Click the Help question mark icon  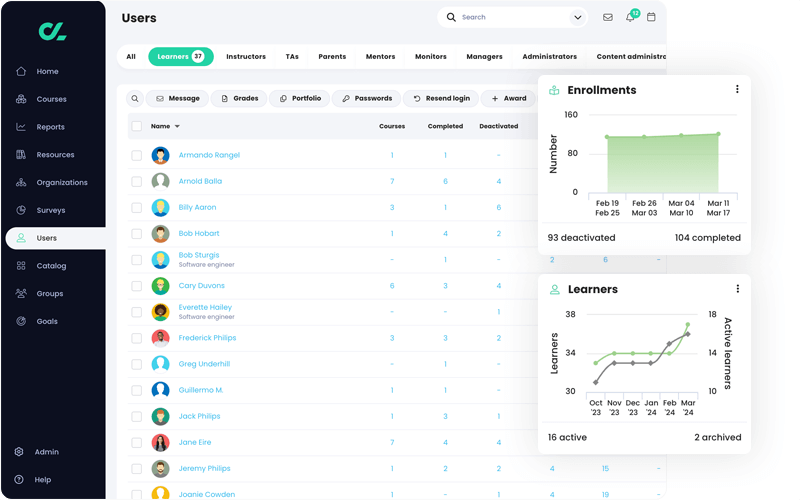[x=19, y=480]
